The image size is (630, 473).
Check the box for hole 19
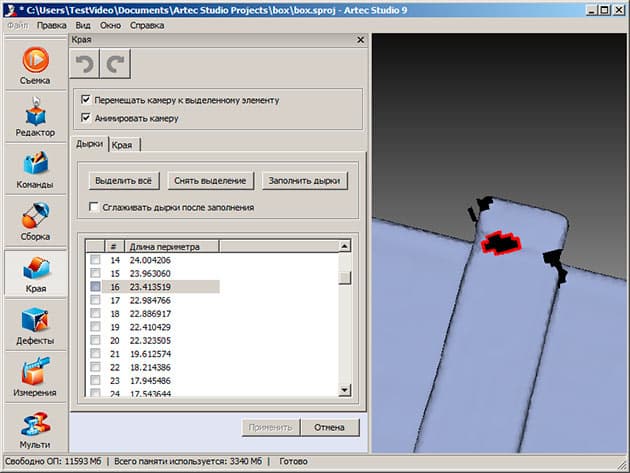coord(95,327)
